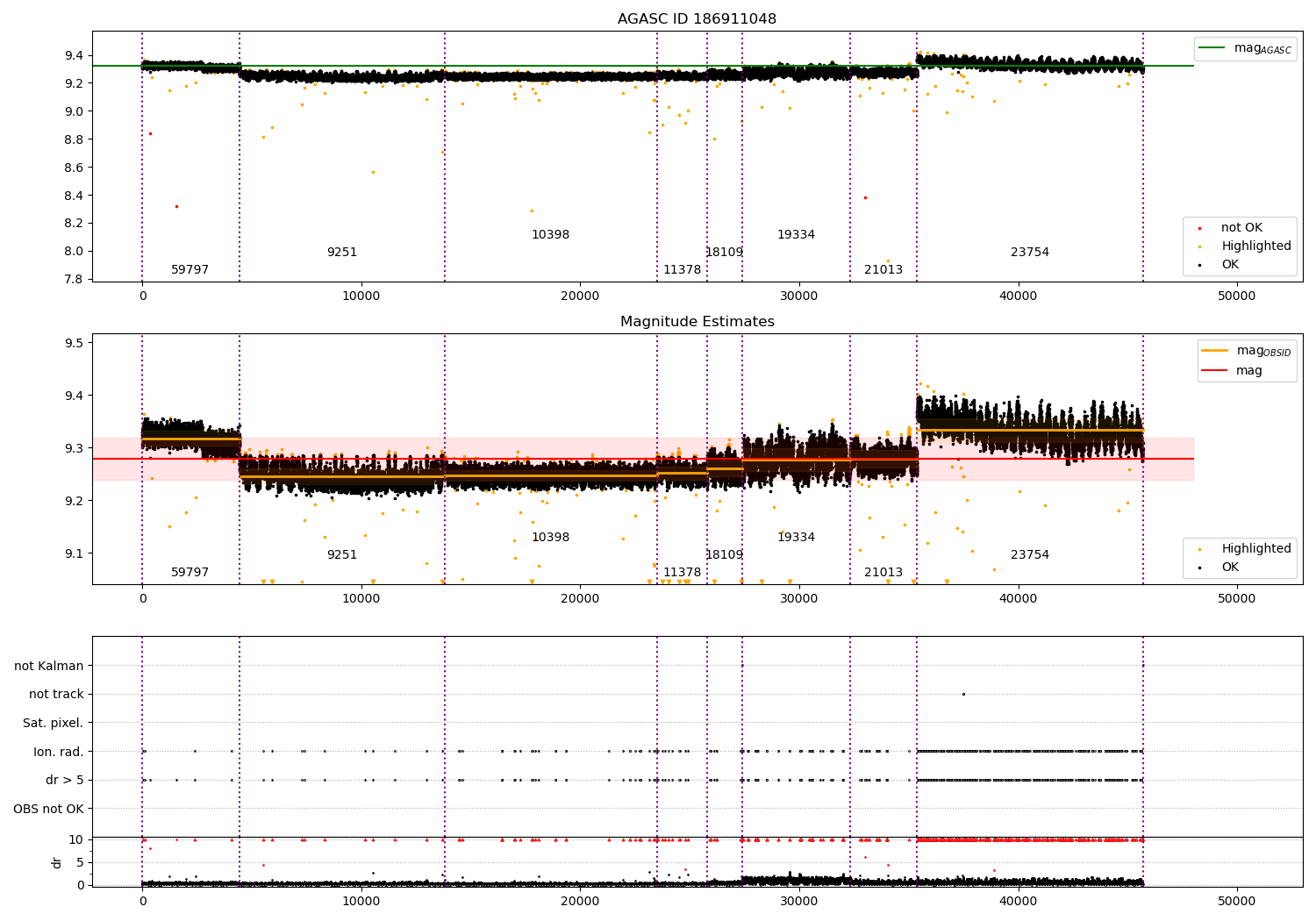This screenshot has height=921, width=1316.
Task: Click the rotated 'dr' y-axis label
Action: coord(57,862)
